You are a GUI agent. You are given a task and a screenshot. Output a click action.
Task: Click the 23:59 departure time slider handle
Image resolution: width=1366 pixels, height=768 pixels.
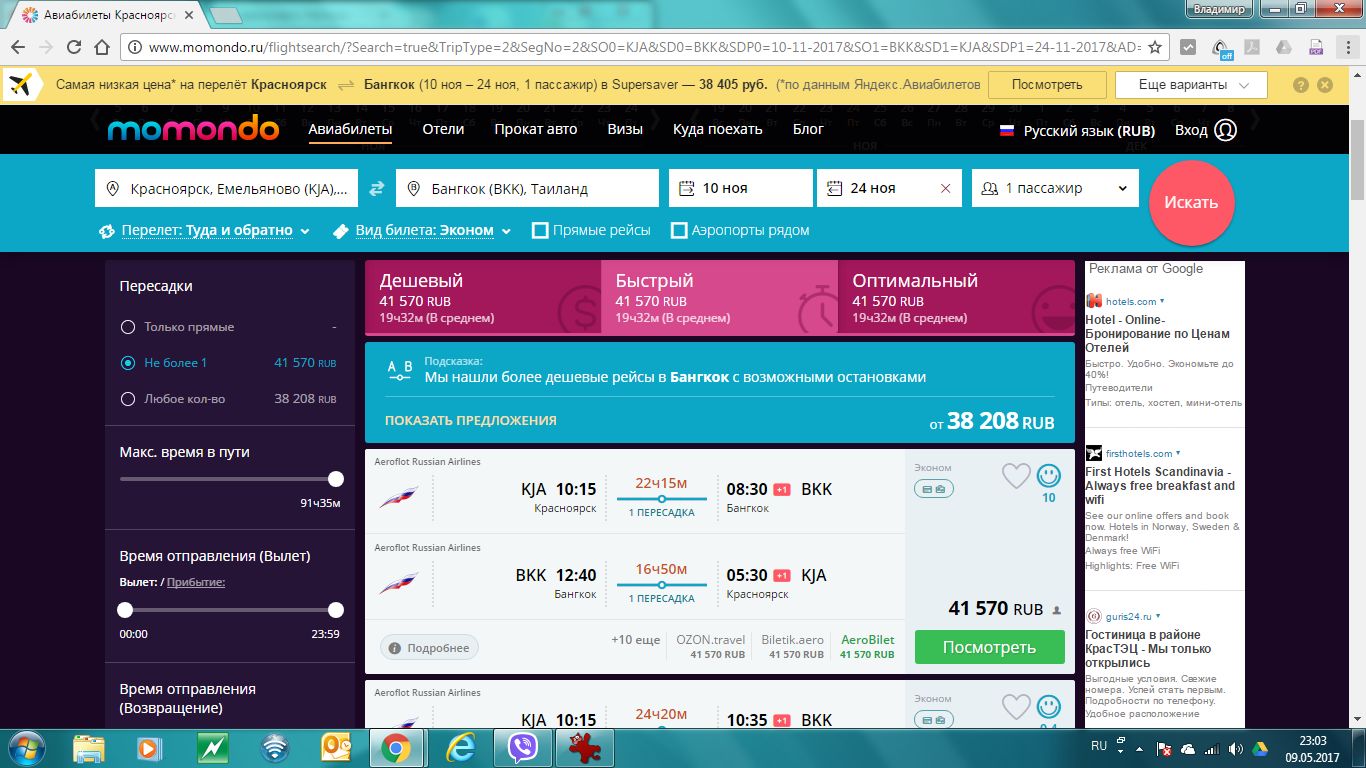(336, 610)
